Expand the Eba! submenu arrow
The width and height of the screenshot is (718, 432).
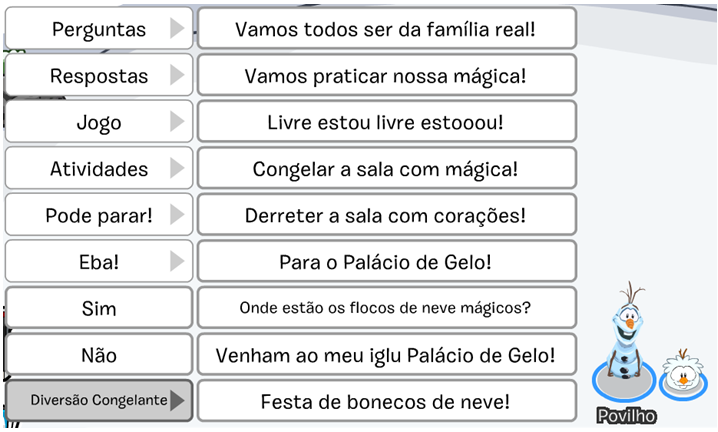click(177, 262)
